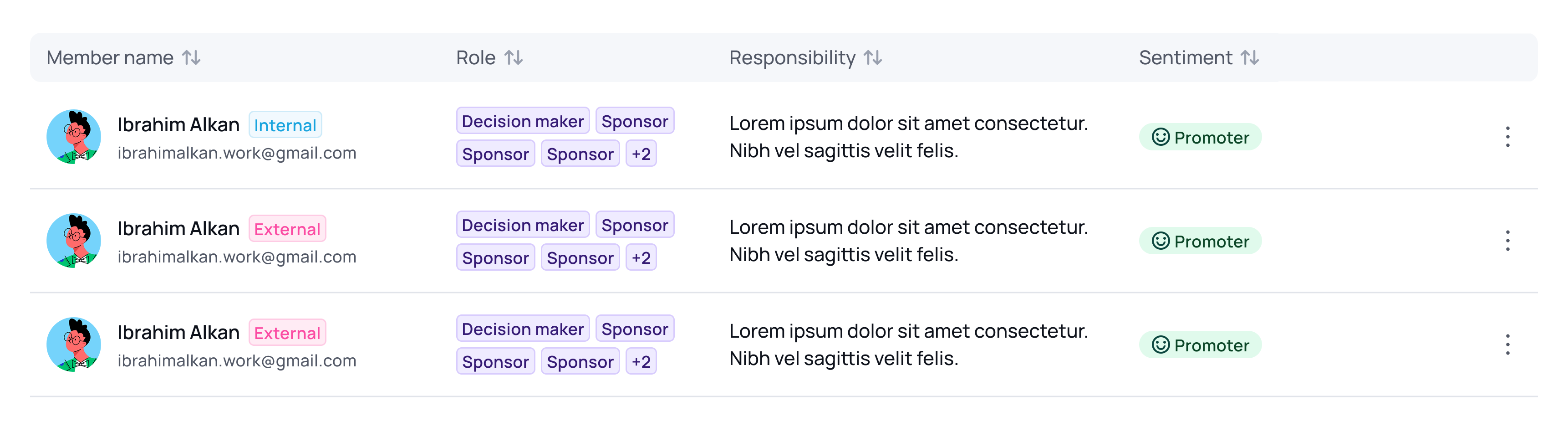The height and width of the screenshot is (432, 1568).
Task: Open three-dot menu for Internal member row
Action: click(1507, 137)
